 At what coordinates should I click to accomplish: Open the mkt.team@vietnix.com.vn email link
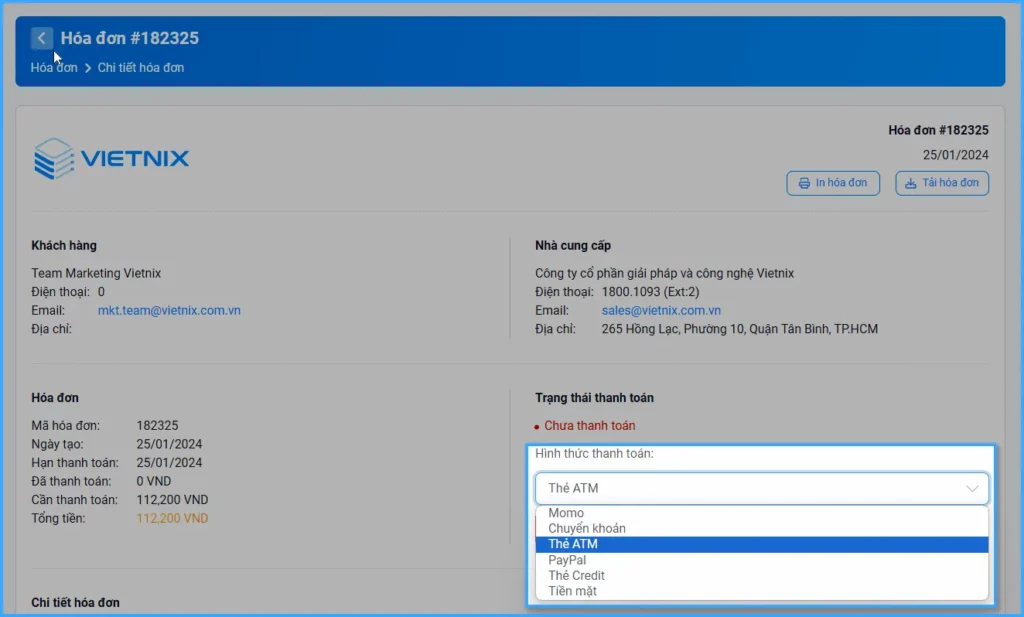169,310
